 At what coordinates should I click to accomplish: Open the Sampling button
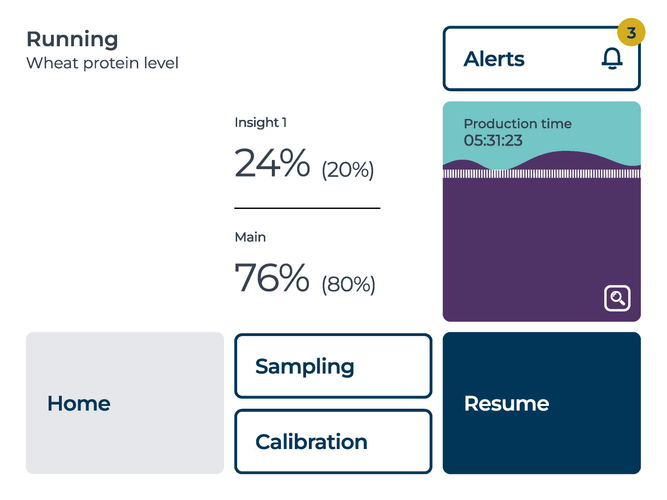tap(333, 366)
